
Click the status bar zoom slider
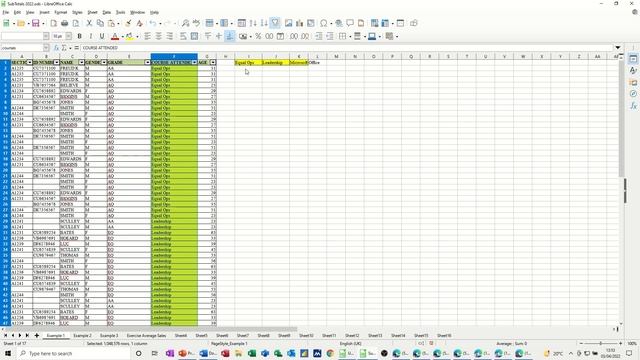click(x=601, y=344)
